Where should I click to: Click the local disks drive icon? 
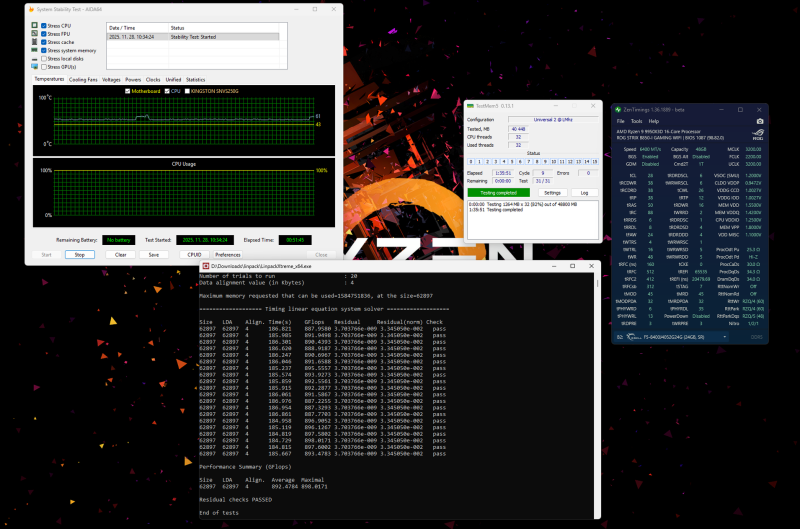click(34, 59)
